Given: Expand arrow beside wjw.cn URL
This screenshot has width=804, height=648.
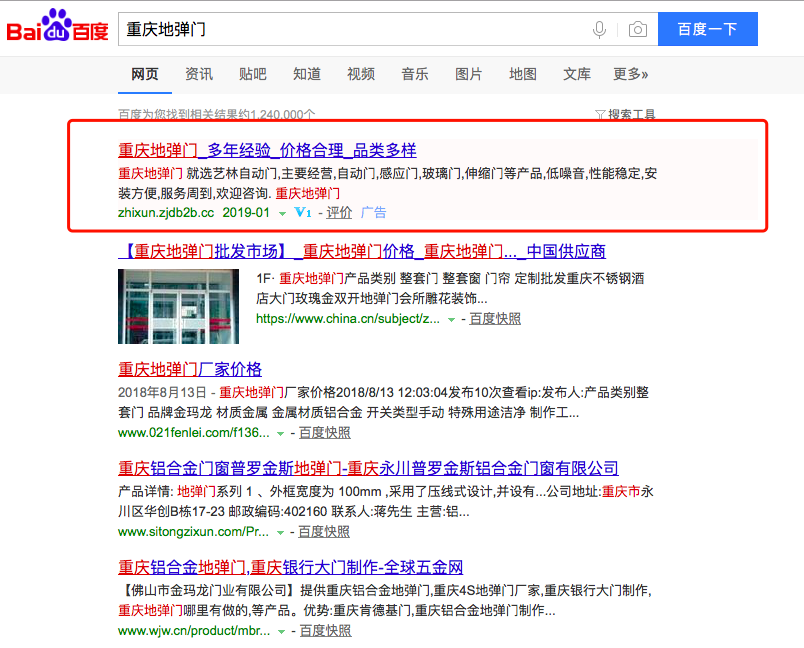Looking at the screenshot, I should click(x=281, y=632).
